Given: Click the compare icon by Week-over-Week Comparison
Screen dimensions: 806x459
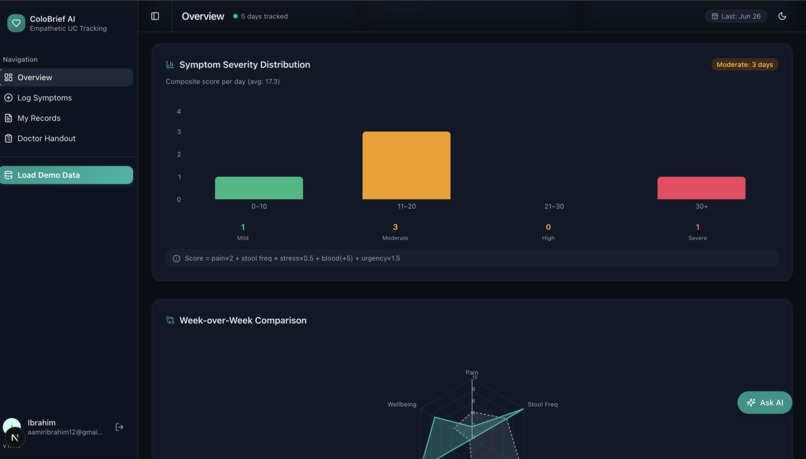Looking at the screenshot, I should [x=170, y=320].
